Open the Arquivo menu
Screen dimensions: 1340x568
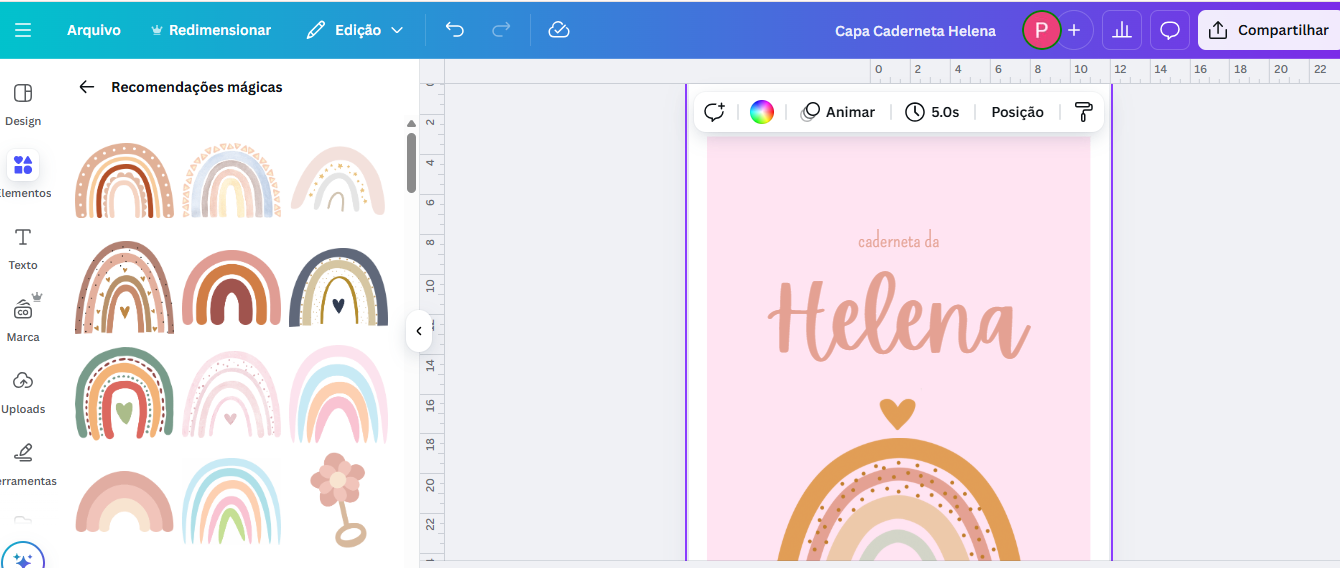pyautogui.click(x=94, y=30)
